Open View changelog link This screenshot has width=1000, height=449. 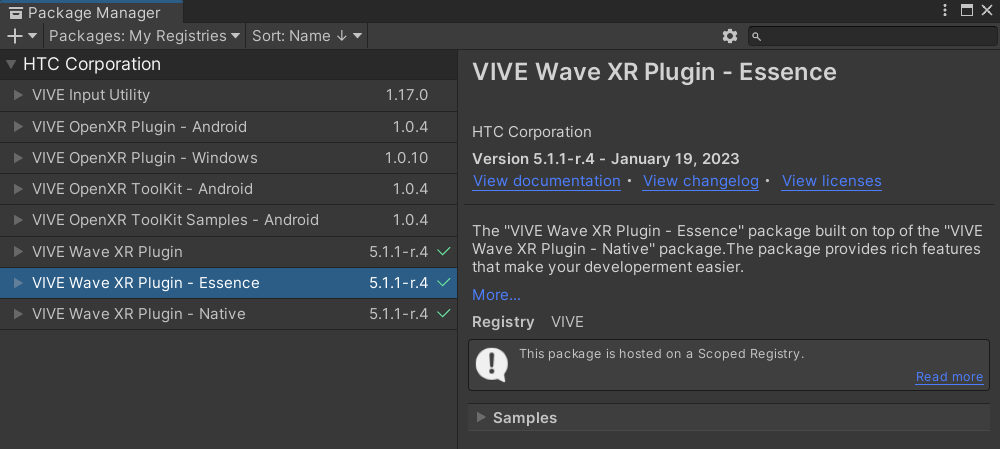(701, 181)
